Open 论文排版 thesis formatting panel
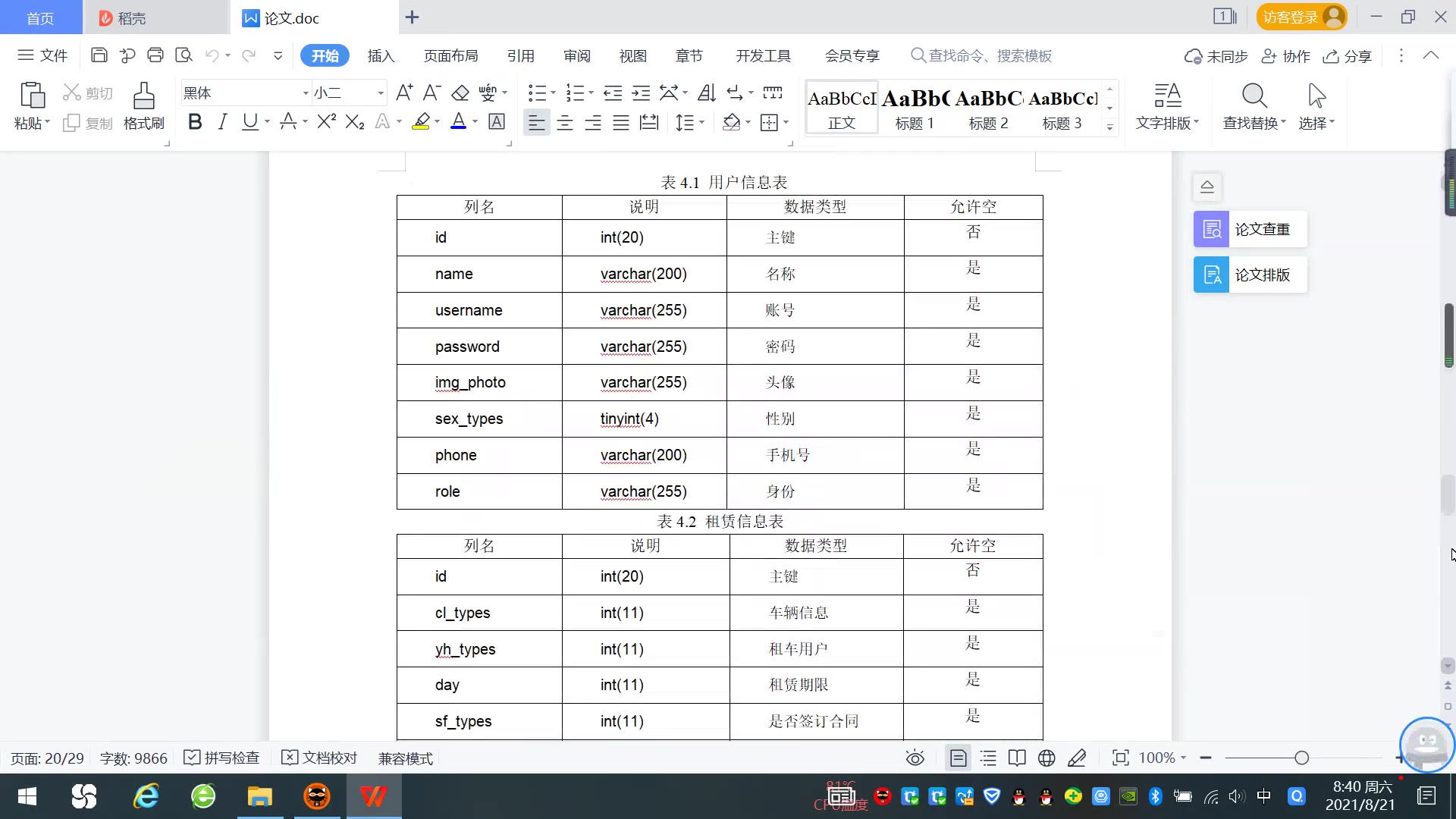1456x819 pixels. tap(1250, 275)
